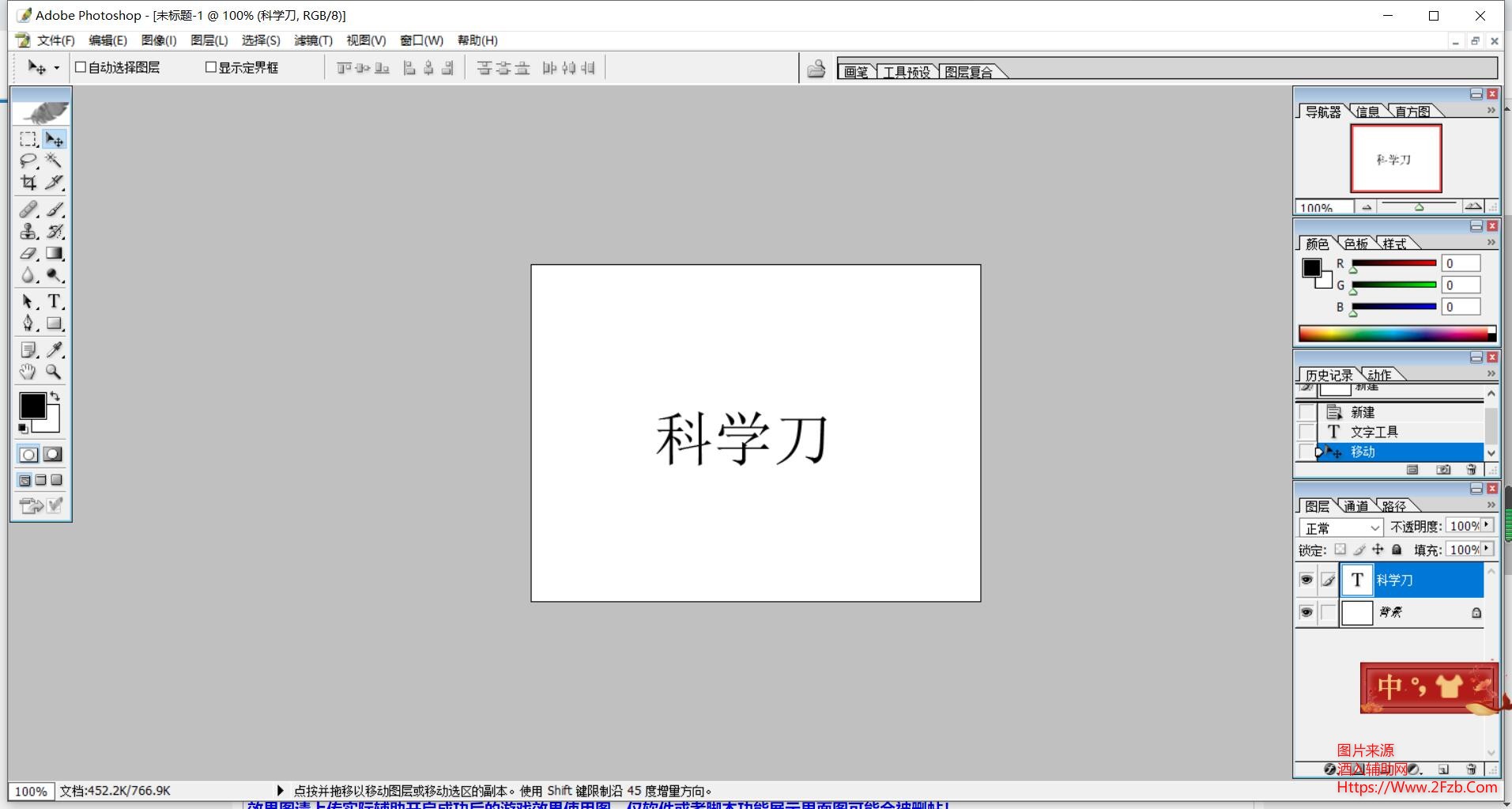1512x809 pixels.
Task: Open the fill 填充 slider arrow
Action: coord(1487,549)
